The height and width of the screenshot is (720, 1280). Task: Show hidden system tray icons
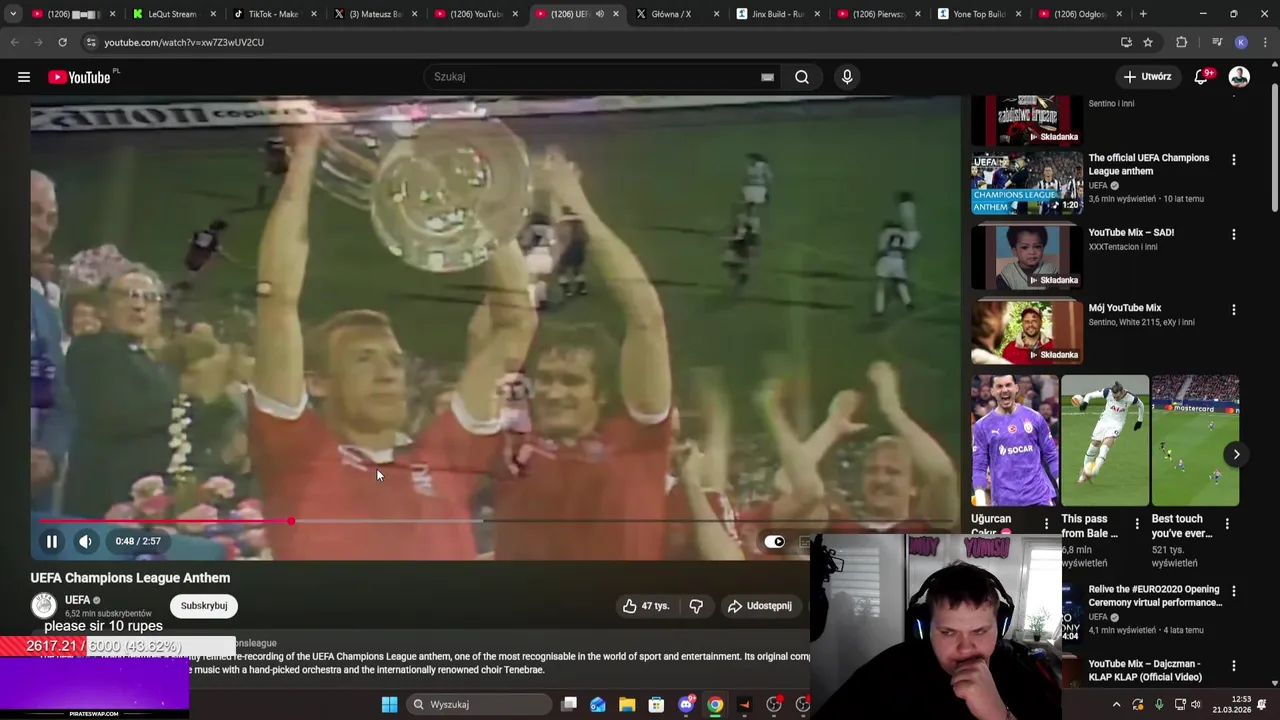[x=1116, y=704]
